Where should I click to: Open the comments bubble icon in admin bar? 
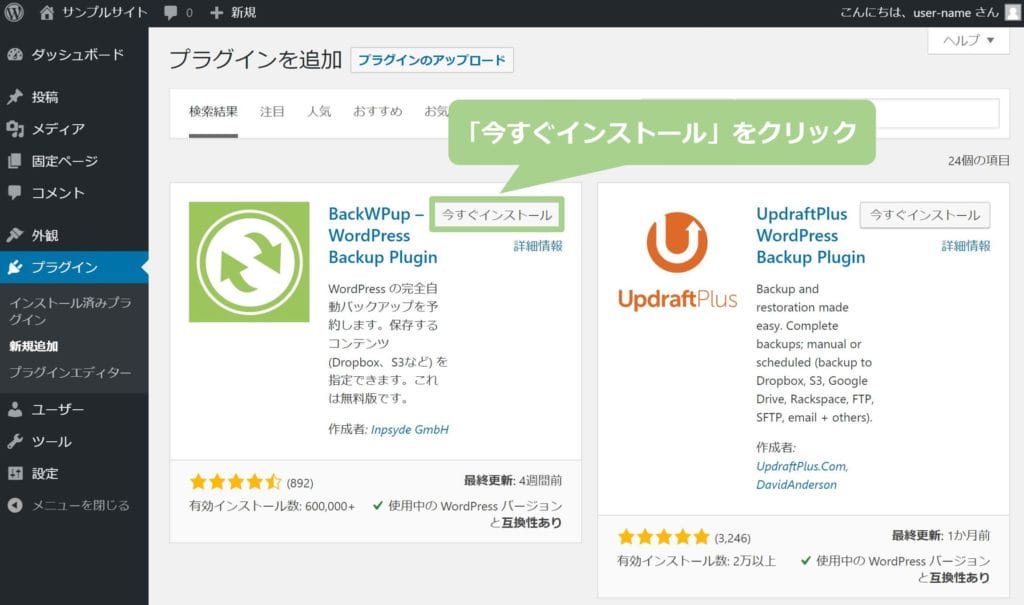(171, 13)
